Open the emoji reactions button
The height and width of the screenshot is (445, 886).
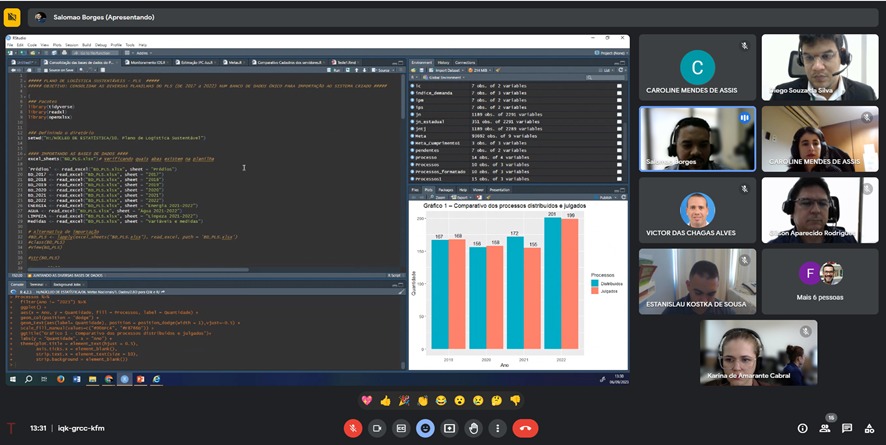[425, 429]
